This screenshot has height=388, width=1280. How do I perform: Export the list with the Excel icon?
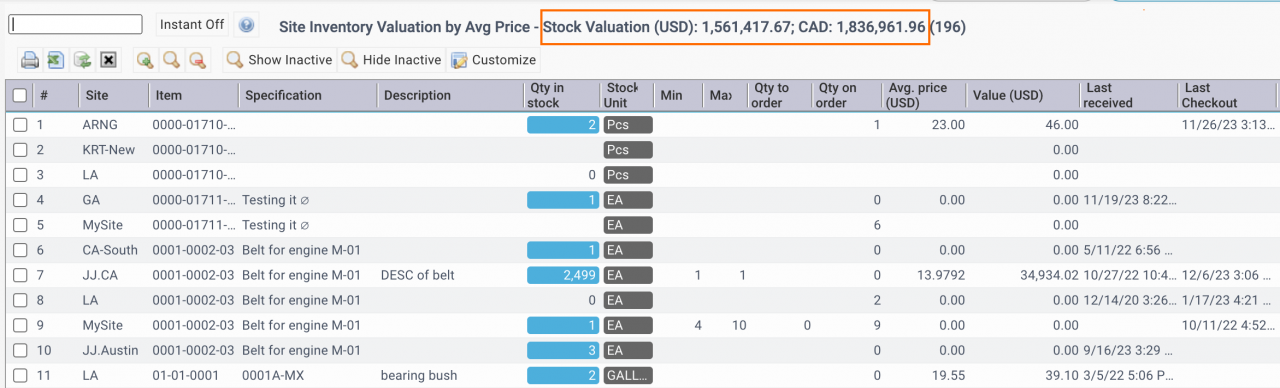[x=56, y=60]
